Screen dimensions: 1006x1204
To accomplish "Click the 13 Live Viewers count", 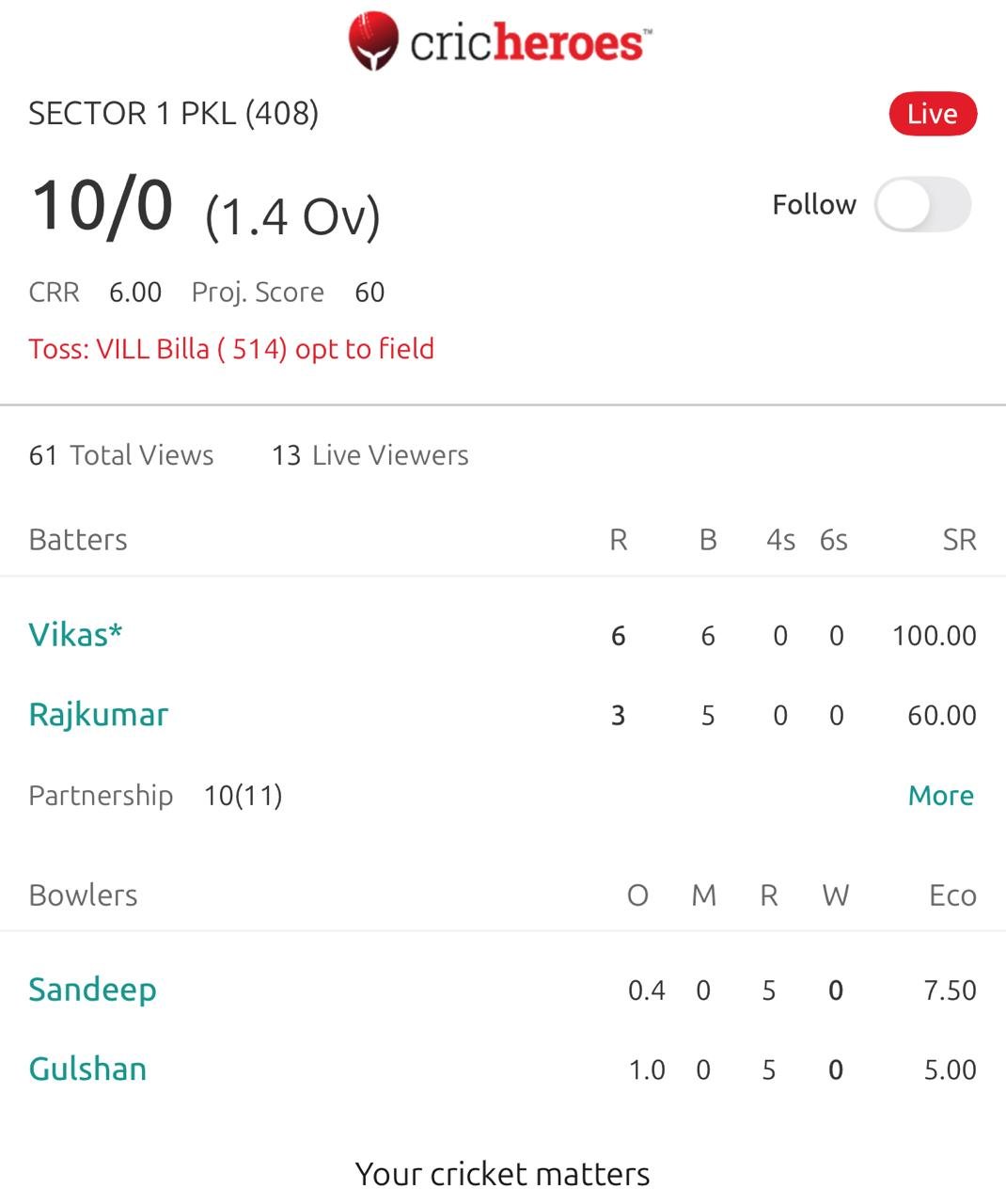I will [369, 455].
